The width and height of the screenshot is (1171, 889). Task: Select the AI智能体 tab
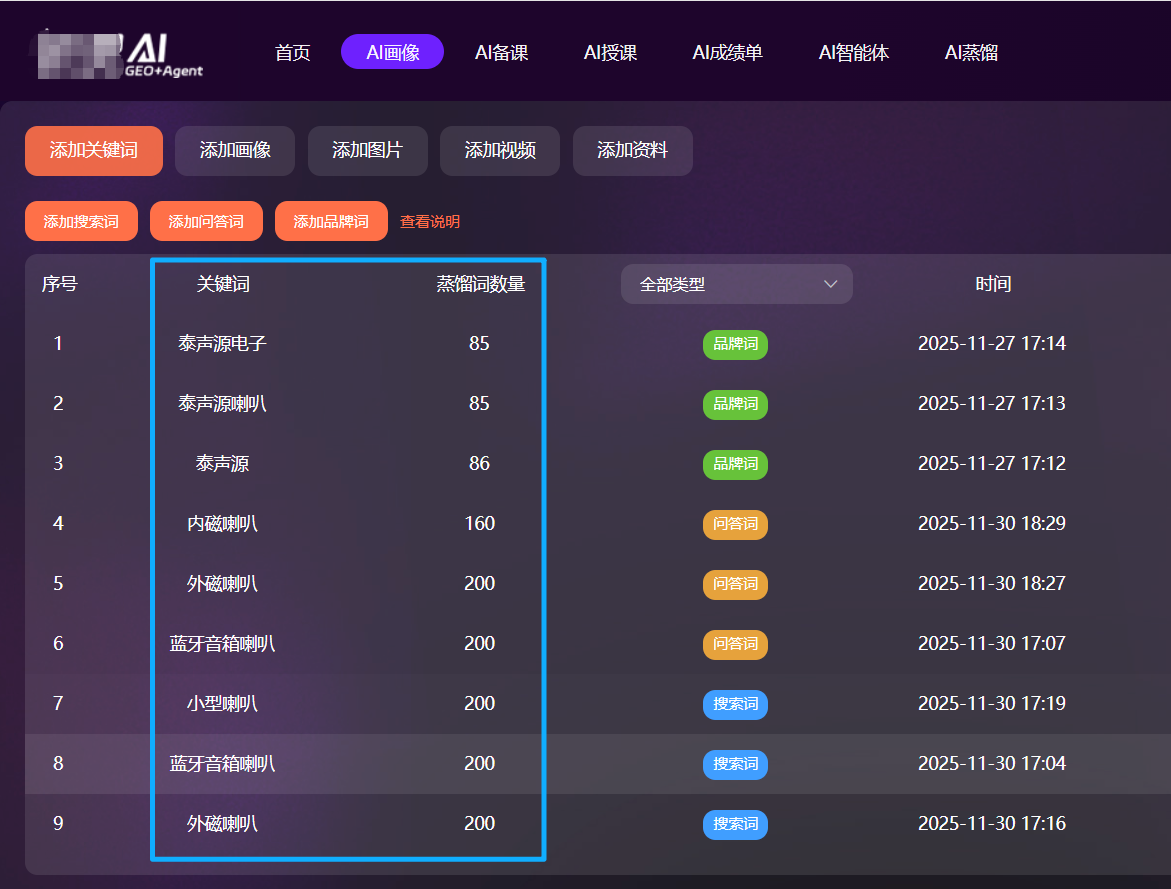point(853,53)
